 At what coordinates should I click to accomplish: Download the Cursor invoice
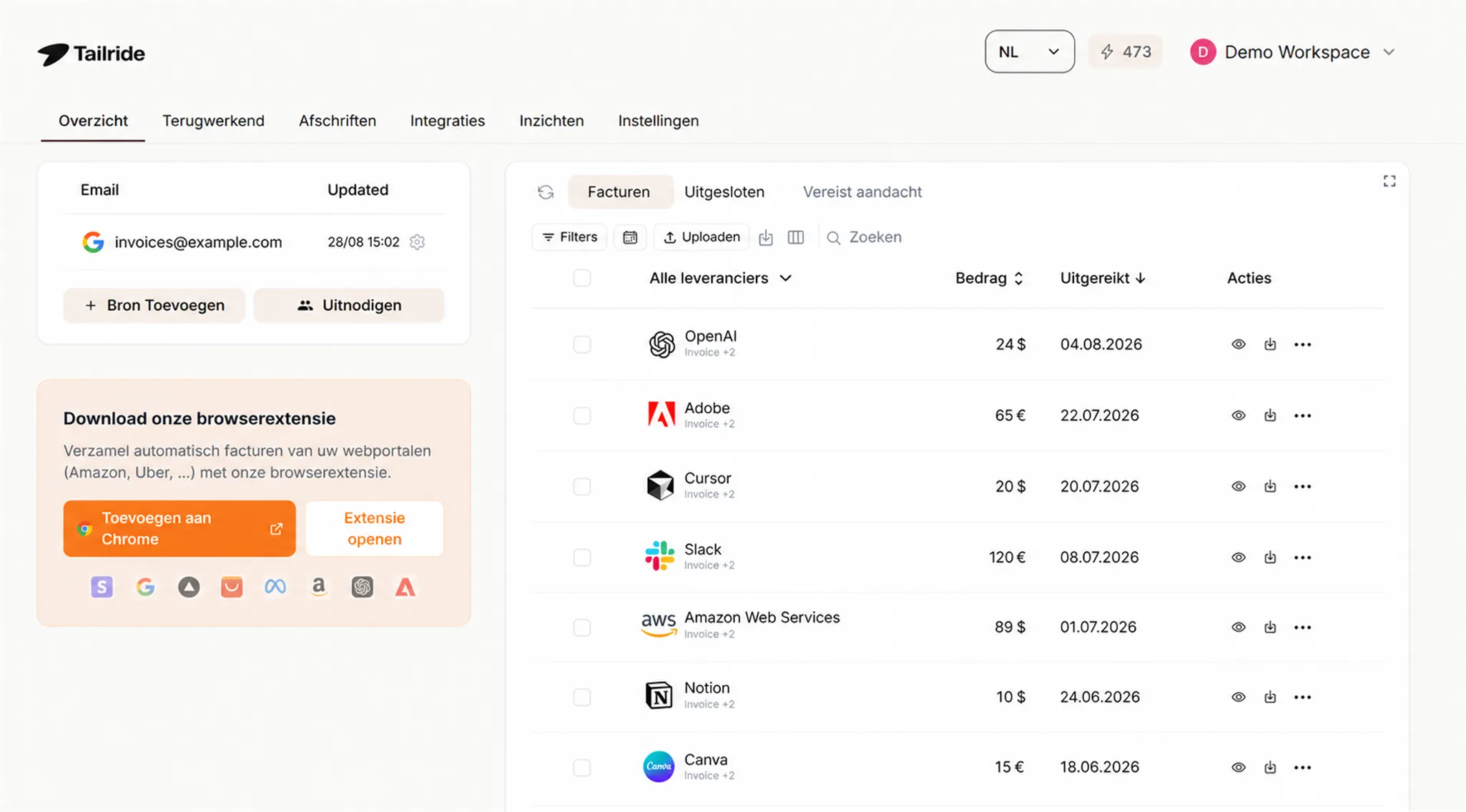tap(1270, 486)
